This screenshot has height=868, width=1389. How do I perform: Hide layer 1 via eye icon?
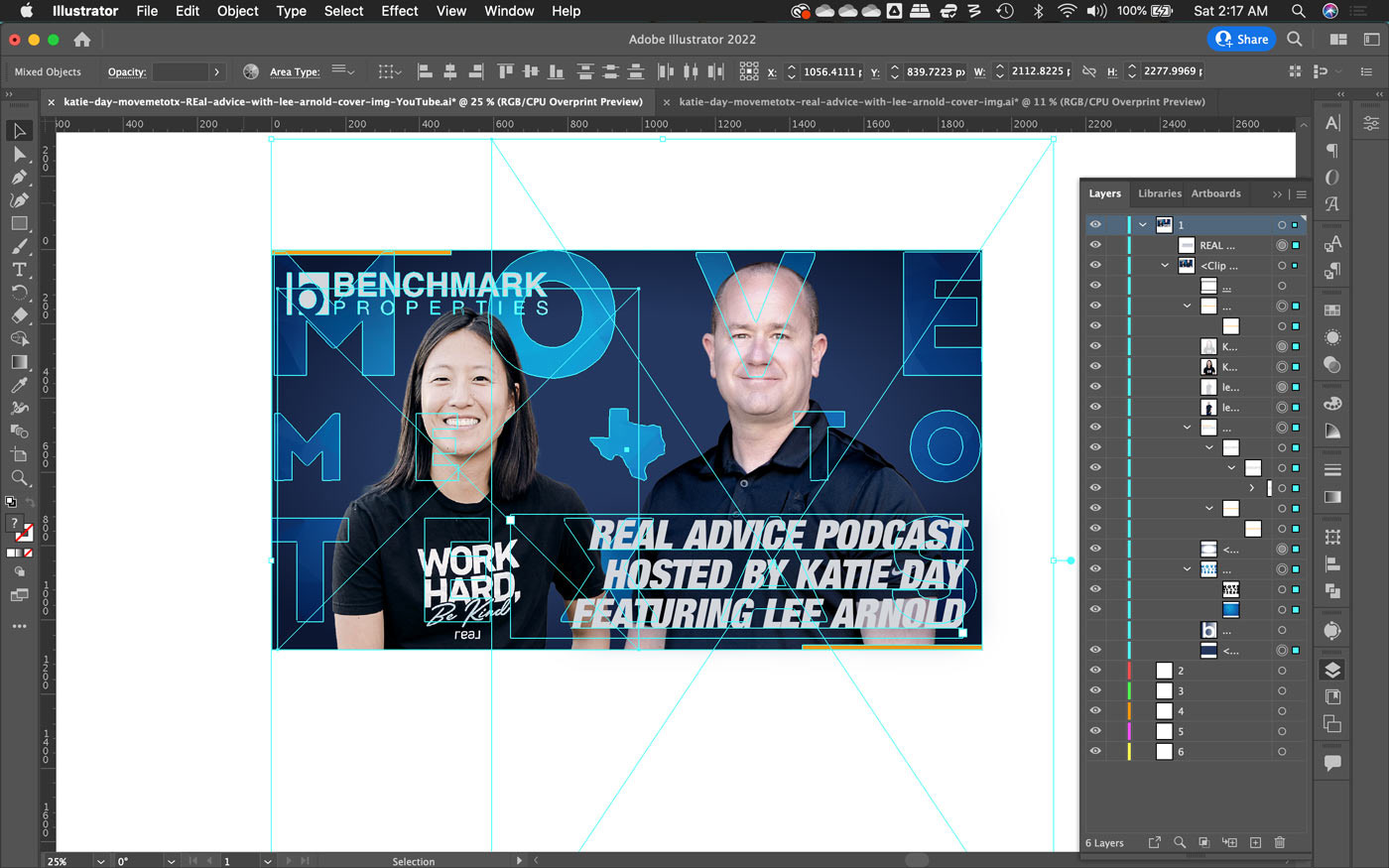(1095, 225)
